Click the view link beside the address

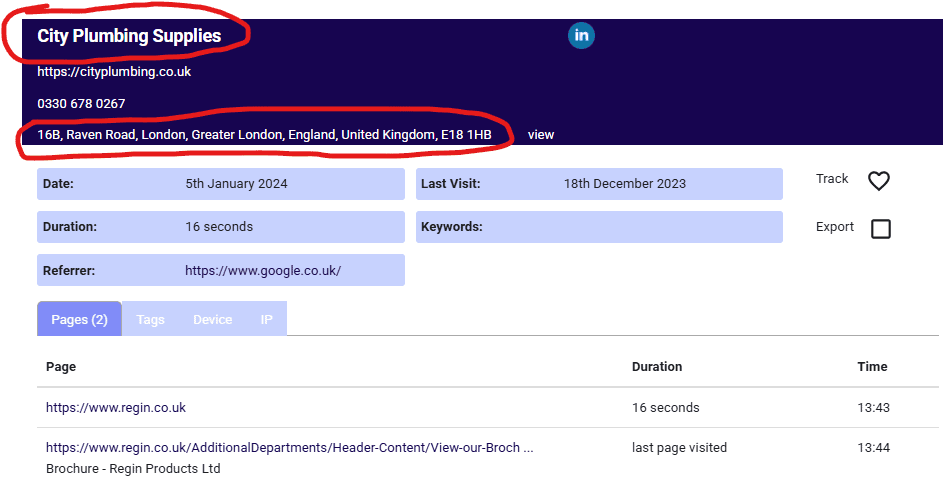tap(541, 135)
